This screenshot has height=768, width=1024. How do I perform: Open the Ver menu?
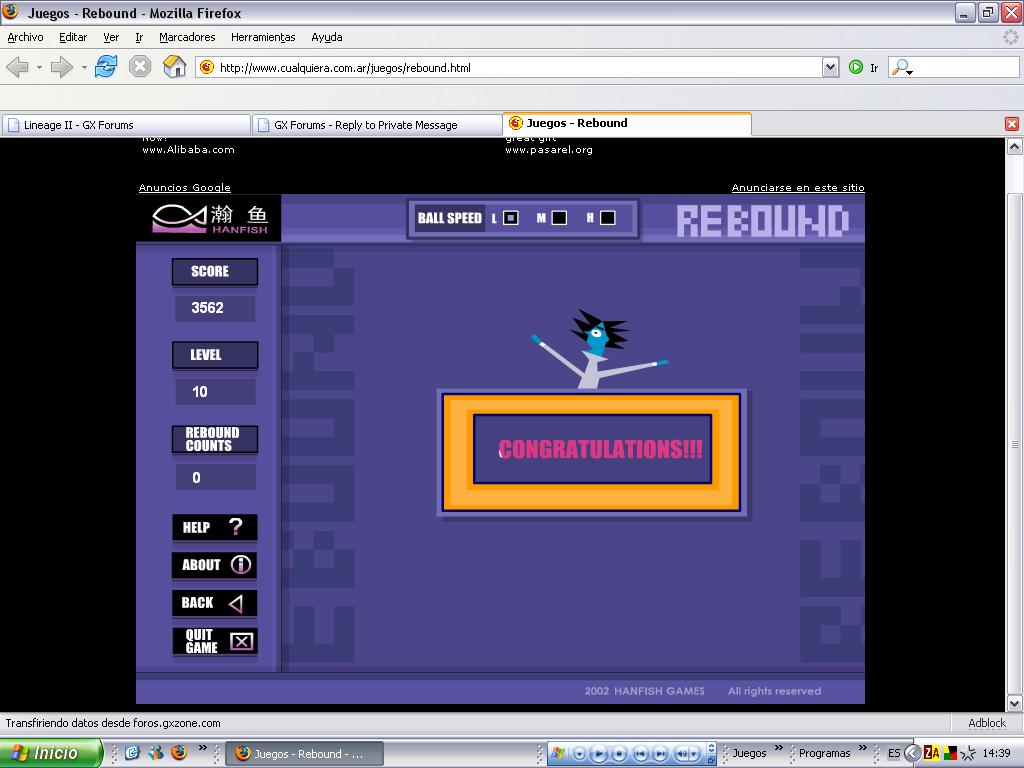pos(111,37)
